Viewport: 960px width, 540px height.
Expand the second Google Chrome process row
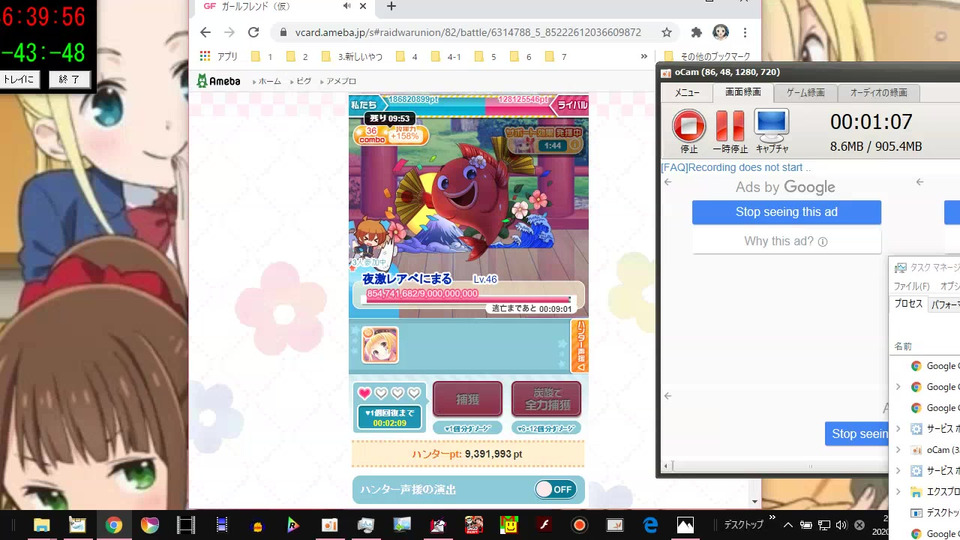click(x=898, y=387)
